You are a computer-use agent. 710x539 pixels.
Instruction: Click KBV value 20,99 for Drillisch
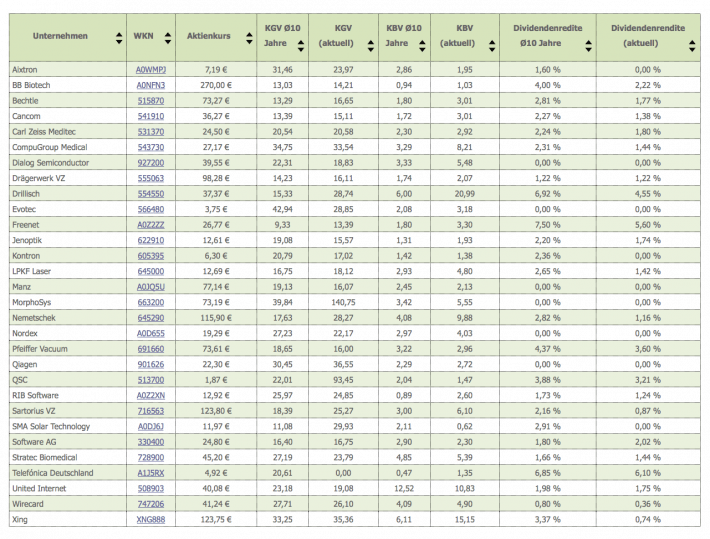click(465, 194)
